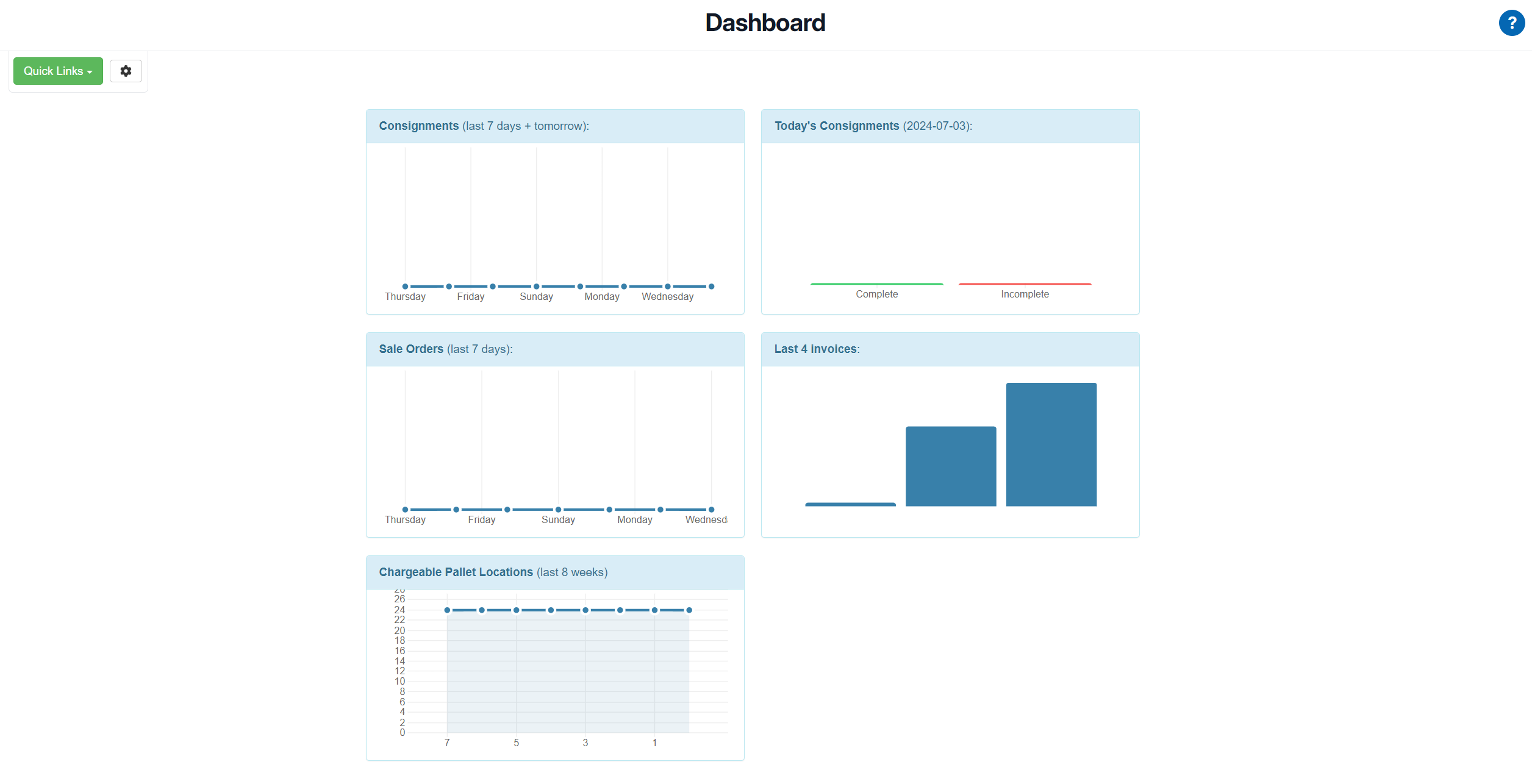Click the Consignments panel title
1532x784 pixels.
[x=418, y=126]
